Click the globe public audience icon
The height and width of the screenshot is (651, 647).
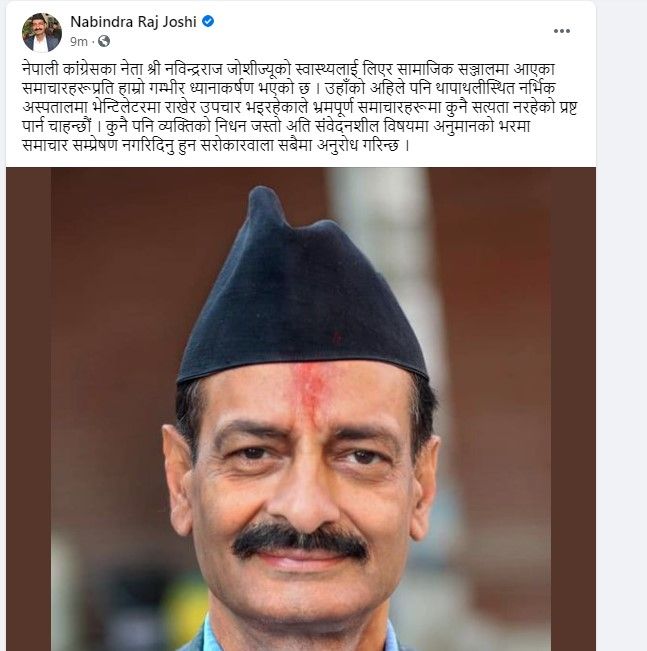tap(104, 41)
